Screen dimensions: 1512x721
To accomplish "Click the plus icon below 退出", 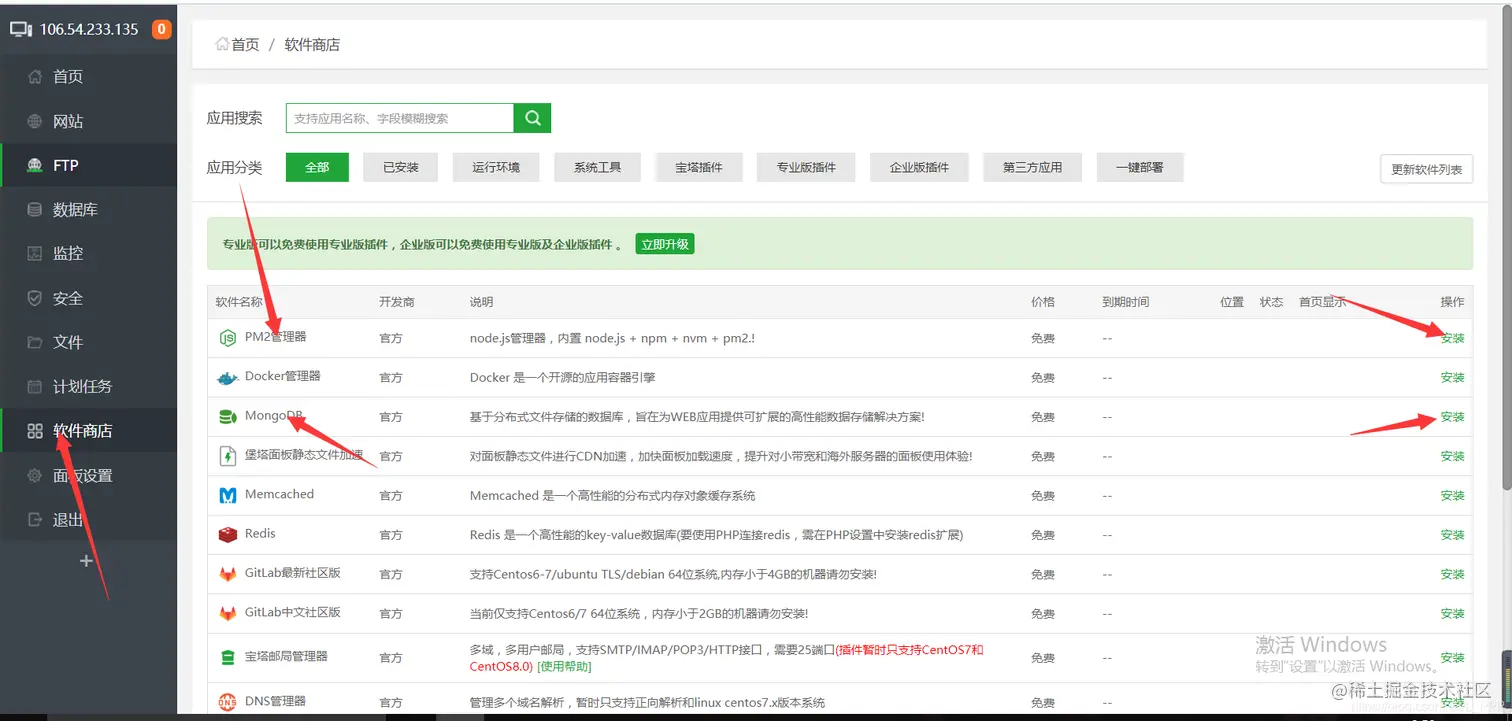I will (86, 561).
